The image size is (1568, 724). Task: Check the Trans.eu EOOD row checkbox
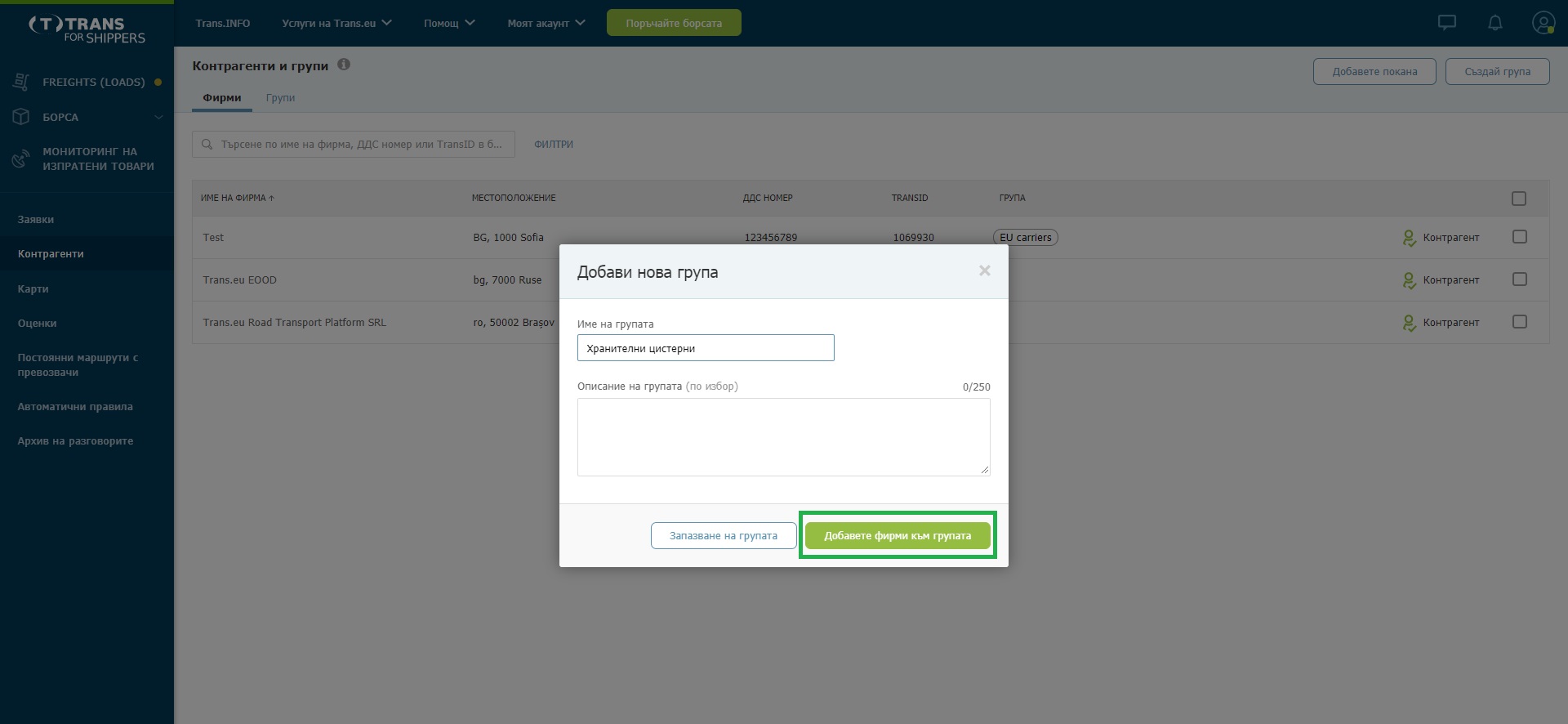1519,279
